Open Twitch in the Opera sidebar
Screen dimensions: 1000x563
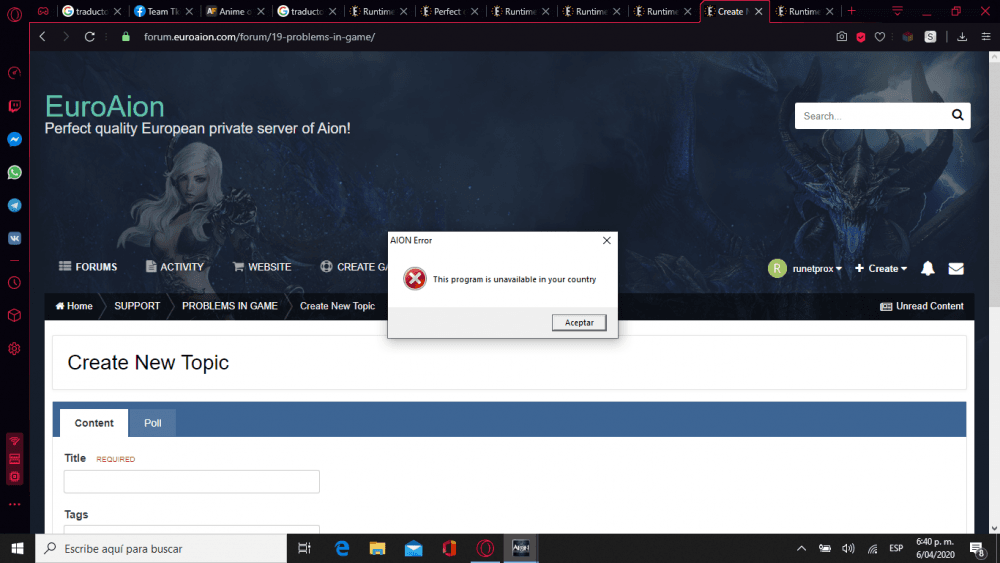[15, 106]
